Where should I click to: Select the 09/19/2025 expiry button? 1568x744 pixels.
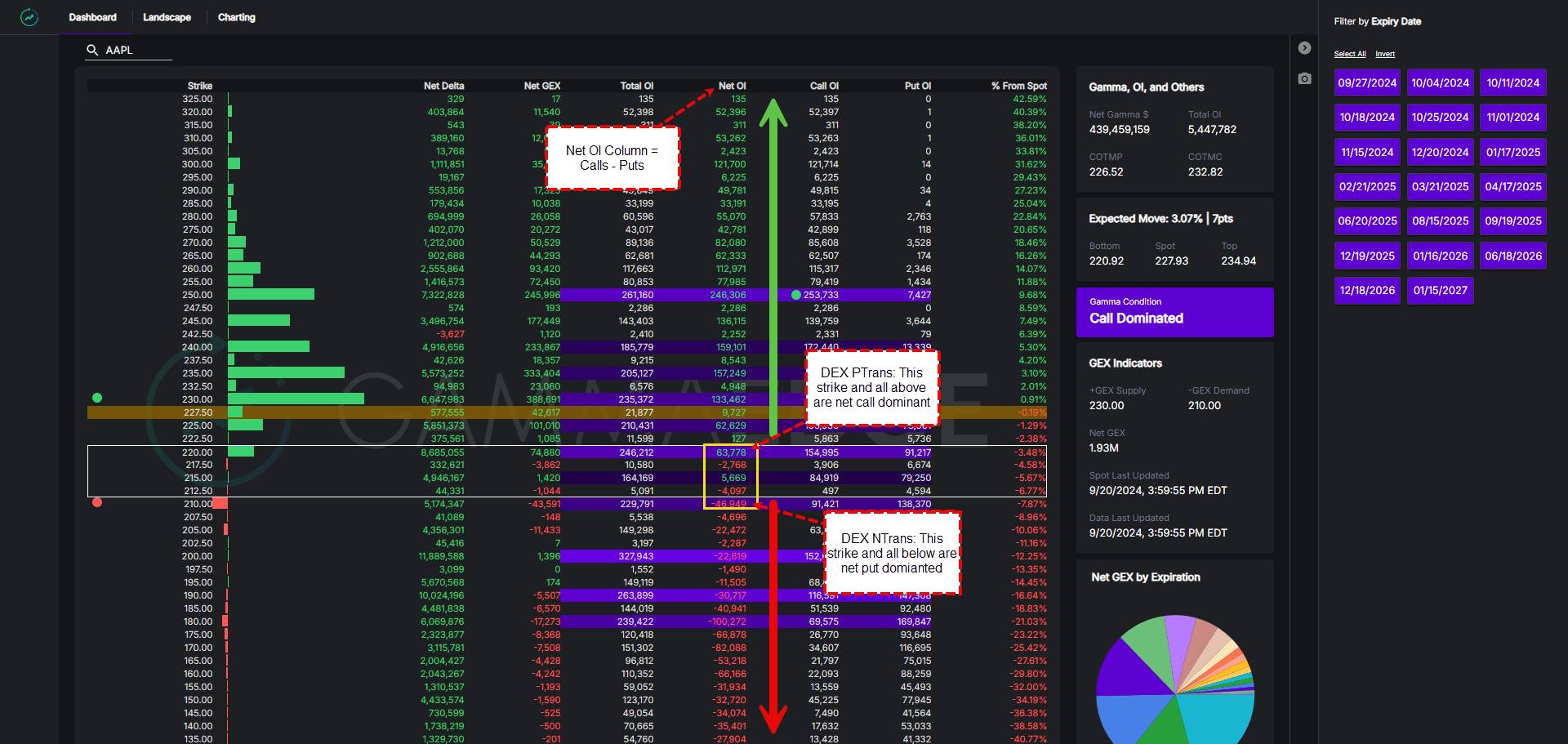(1512, 221)
